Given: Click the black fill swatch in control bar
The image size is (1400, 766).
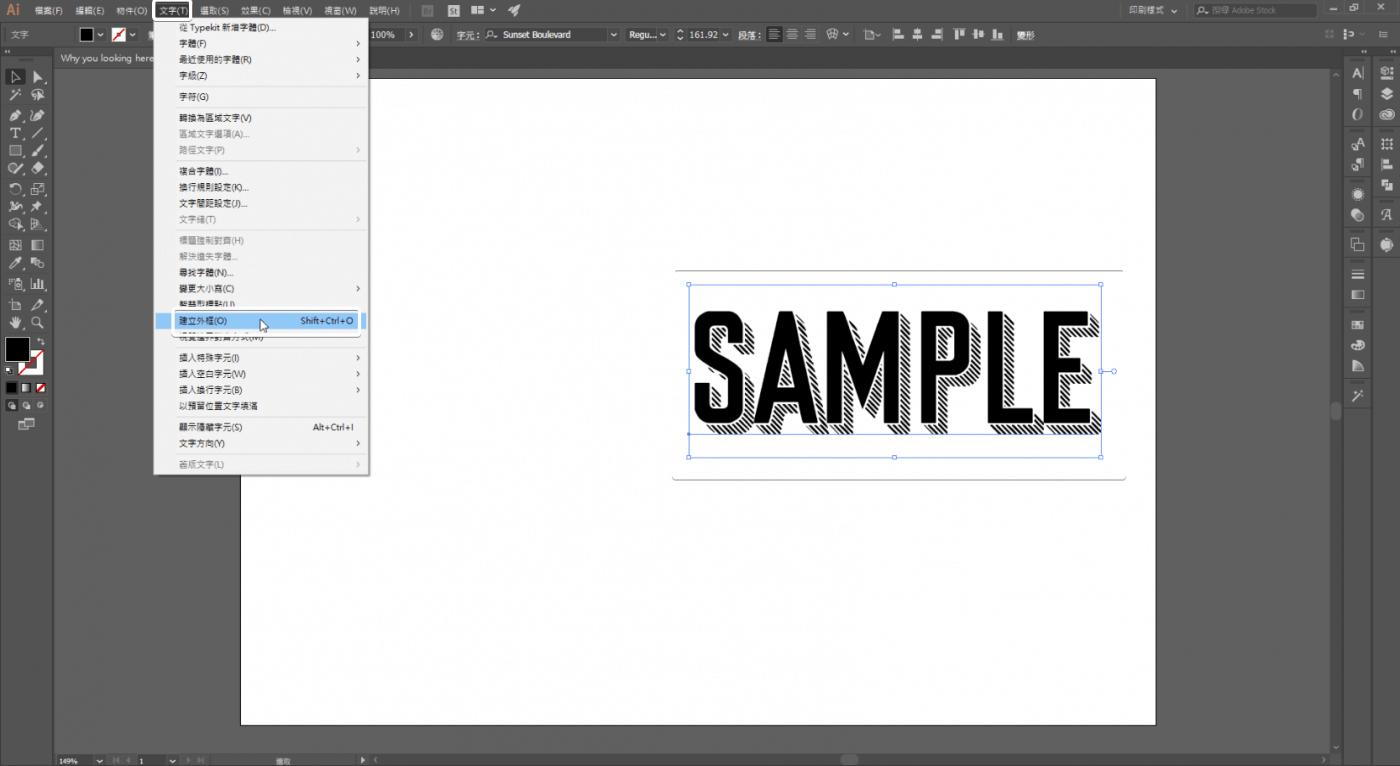Looking at the screenshot, I should coord(87,35).
